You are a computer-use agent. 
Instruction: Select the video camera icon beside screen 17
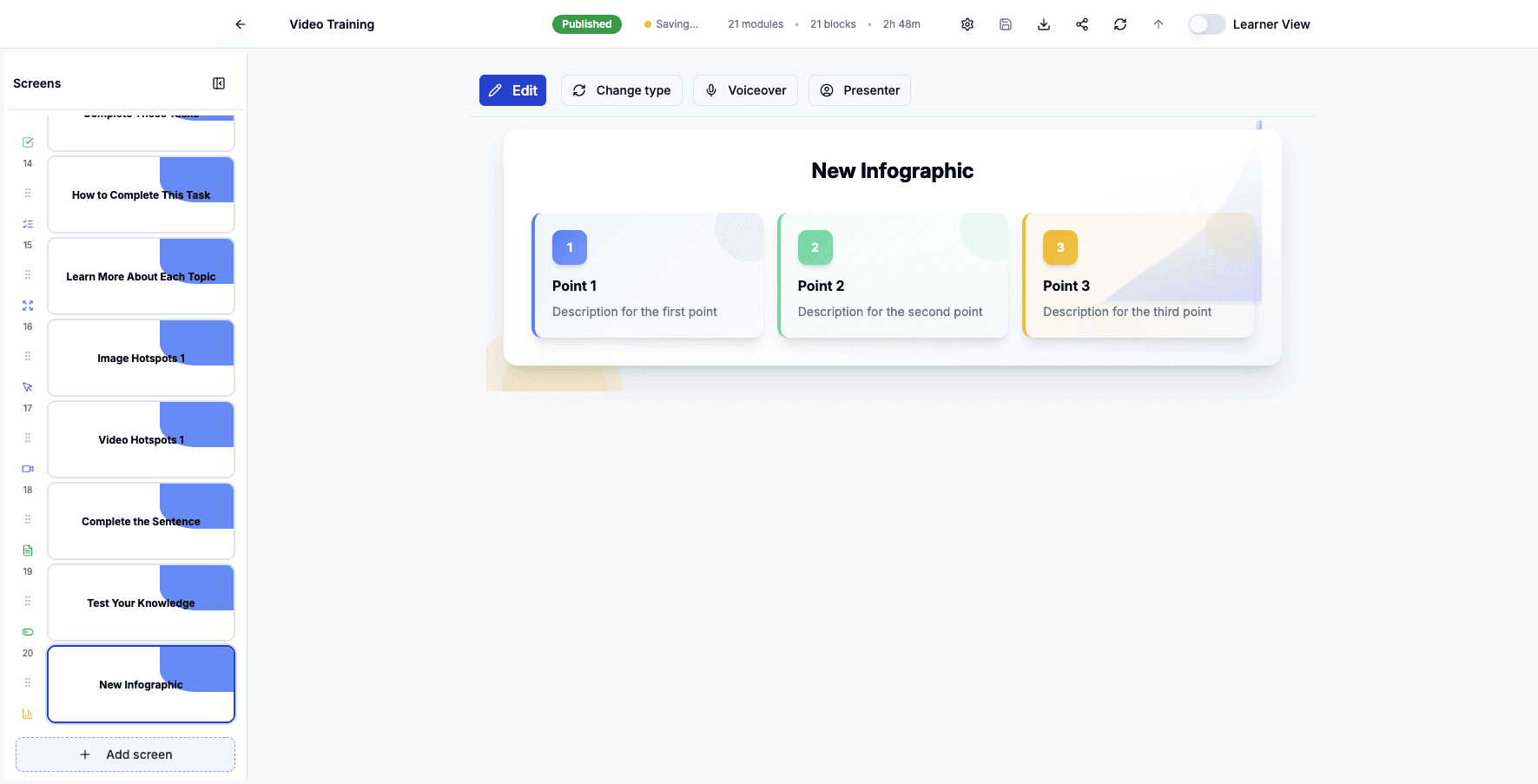coord(27,468)
